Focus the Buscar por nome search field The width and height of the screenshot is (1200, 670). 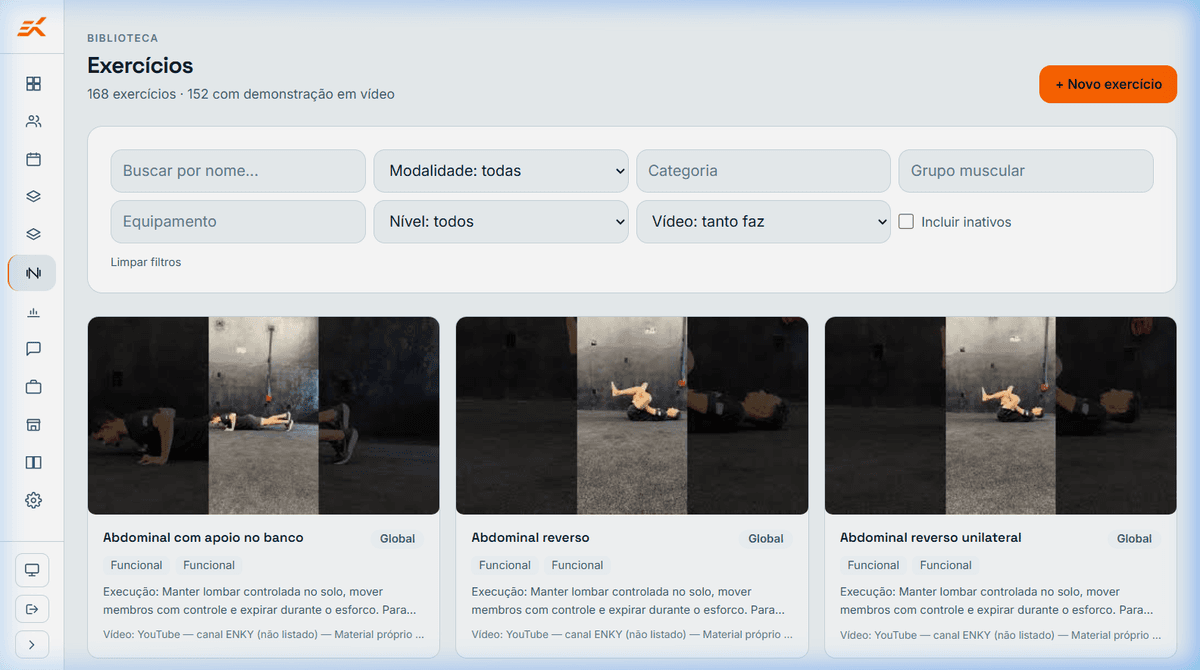[x=238, y=171]
